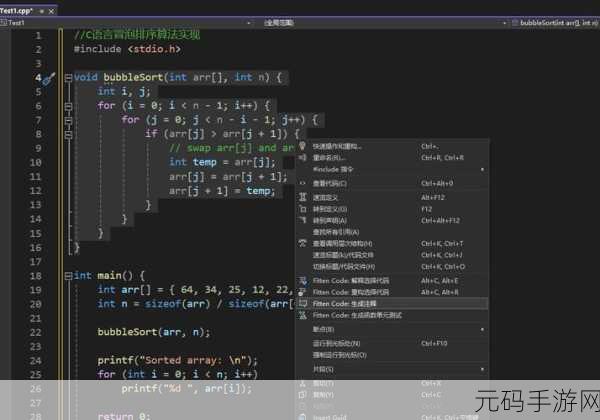Click the View Code icon (Ctrl+Alt+0)

pos(302,183)
